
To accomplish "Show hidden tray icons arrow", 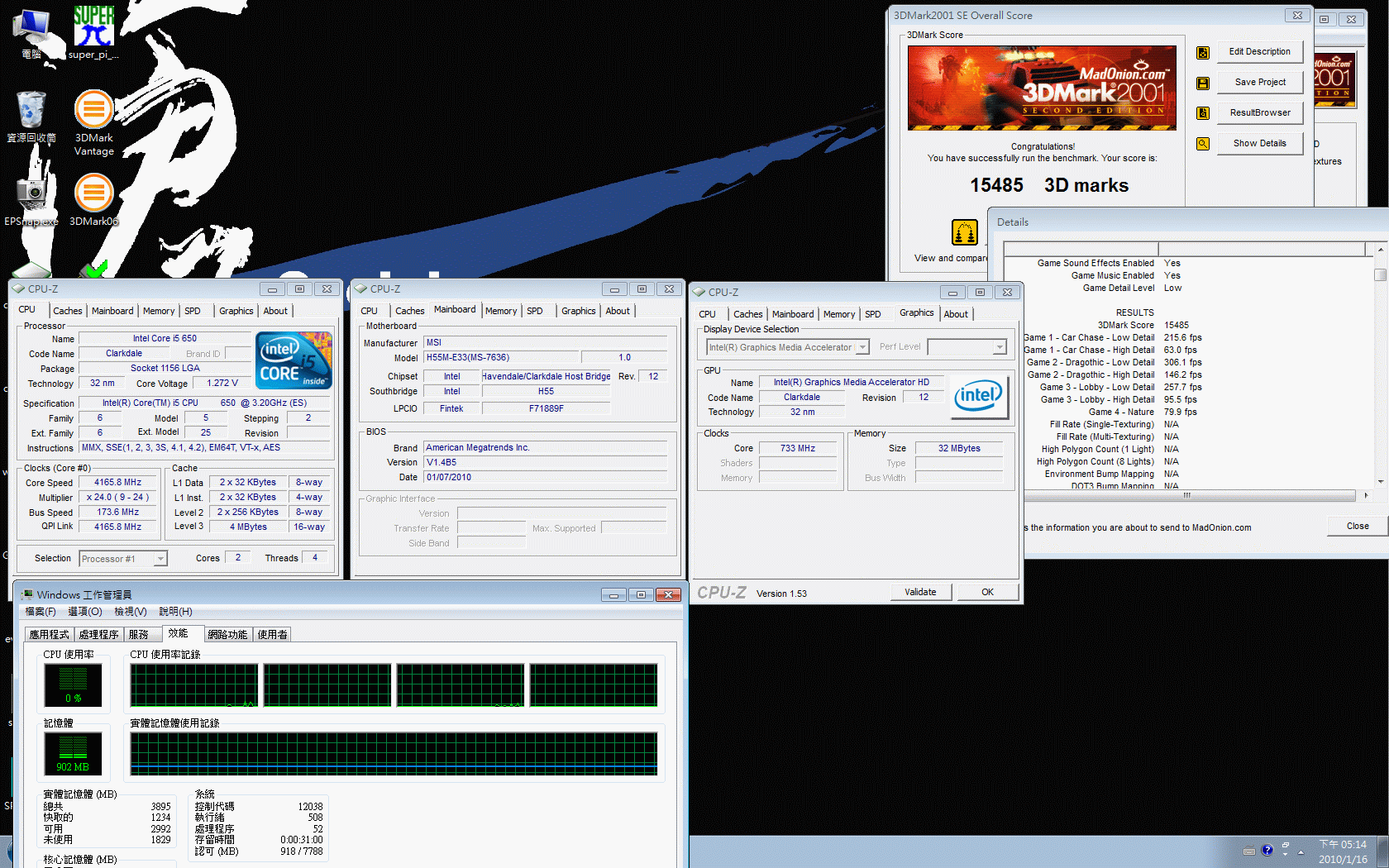I will click(x=1301, y=851).
